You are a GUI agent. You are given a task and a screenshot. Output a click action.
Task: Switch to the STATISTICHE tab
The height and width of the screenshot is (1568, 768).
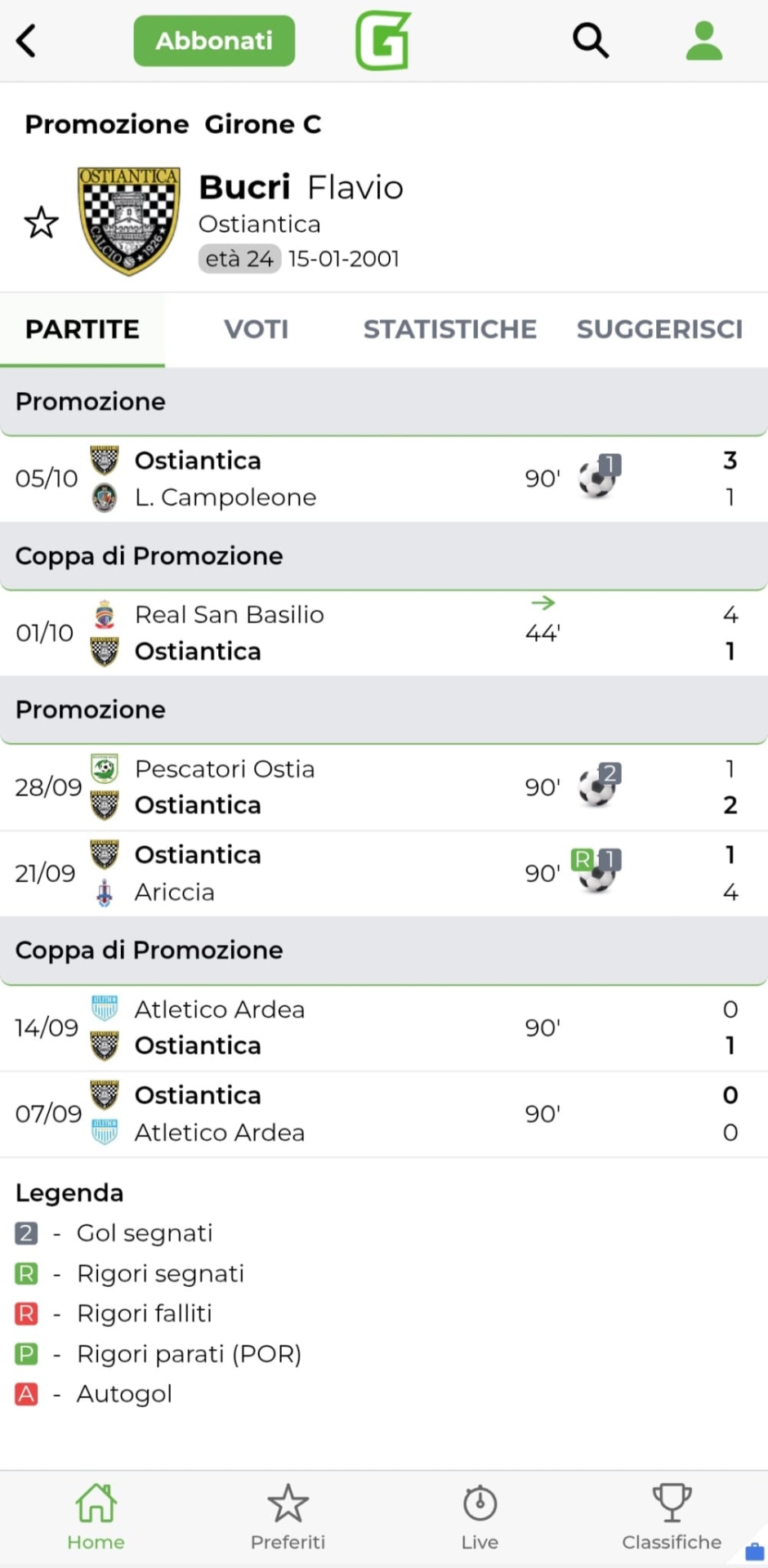click(450, 329)
